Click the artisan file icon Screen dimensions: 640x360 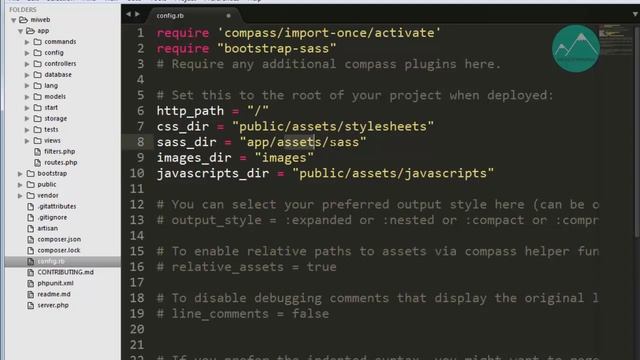click(x=31, y=229)
